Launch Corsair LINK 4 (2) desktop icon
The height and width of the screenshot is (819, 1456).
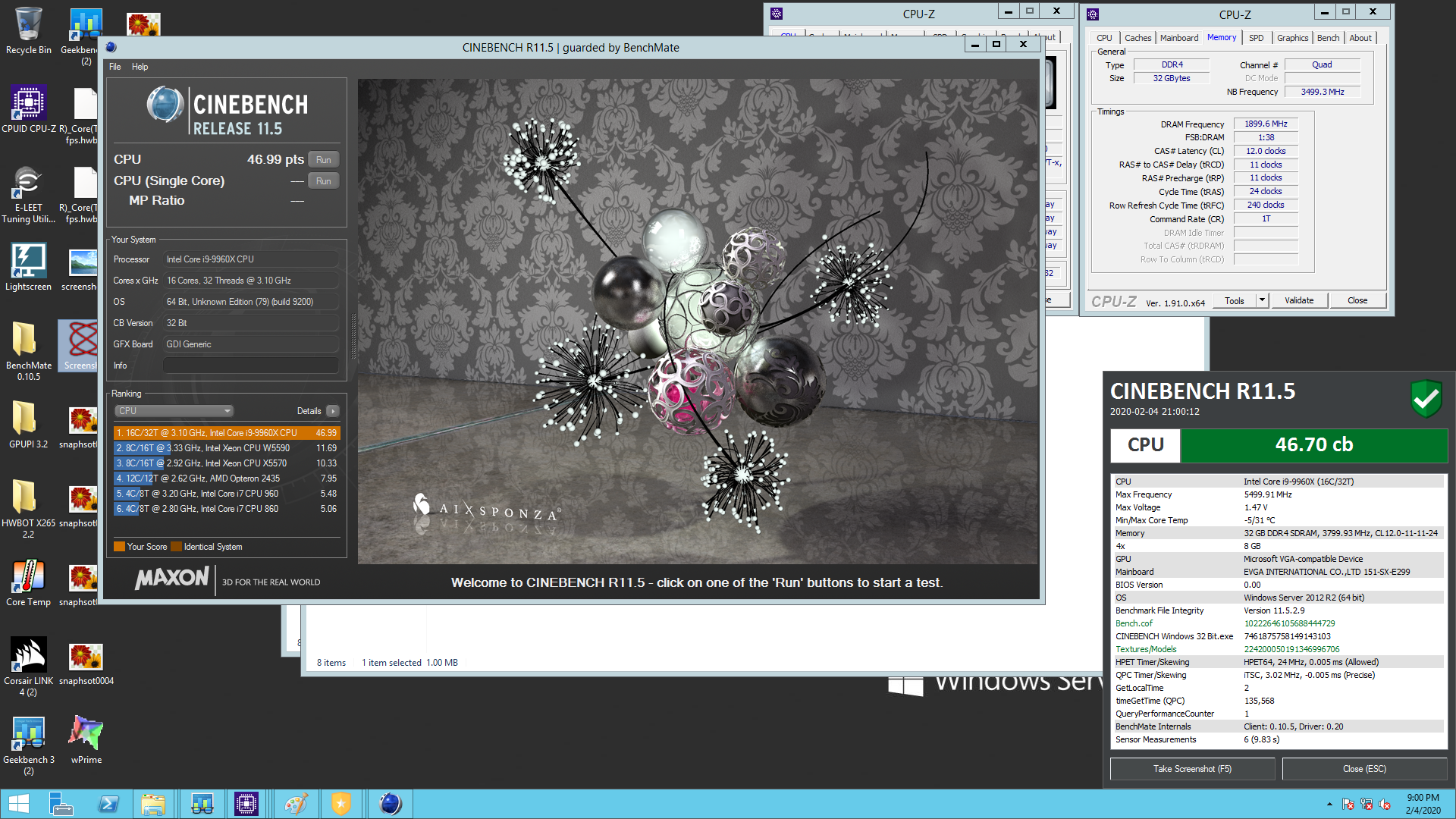pyautogui.click(x=29, y=667)
